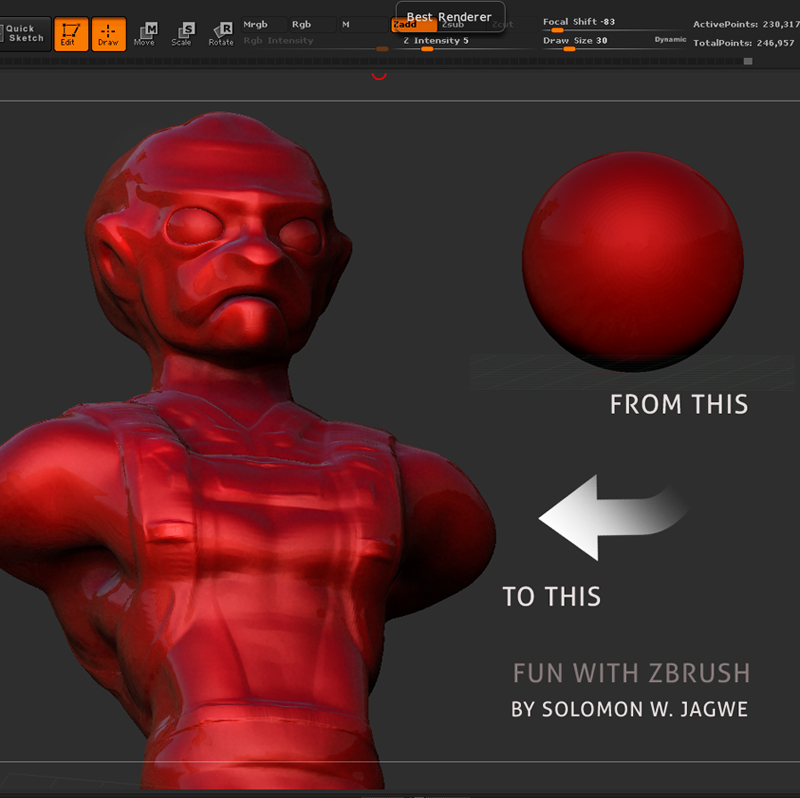Screen dimensions: 800x798
Task: Click the ActivePoints: 230,317 readout
Action: tap(746, 24)
